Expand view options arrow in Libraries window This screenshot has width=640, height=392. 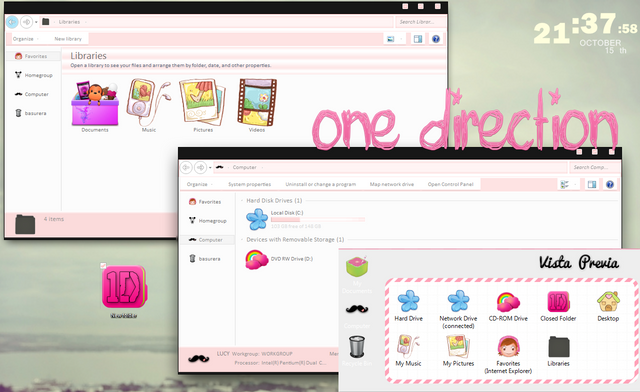click(401, 39)
